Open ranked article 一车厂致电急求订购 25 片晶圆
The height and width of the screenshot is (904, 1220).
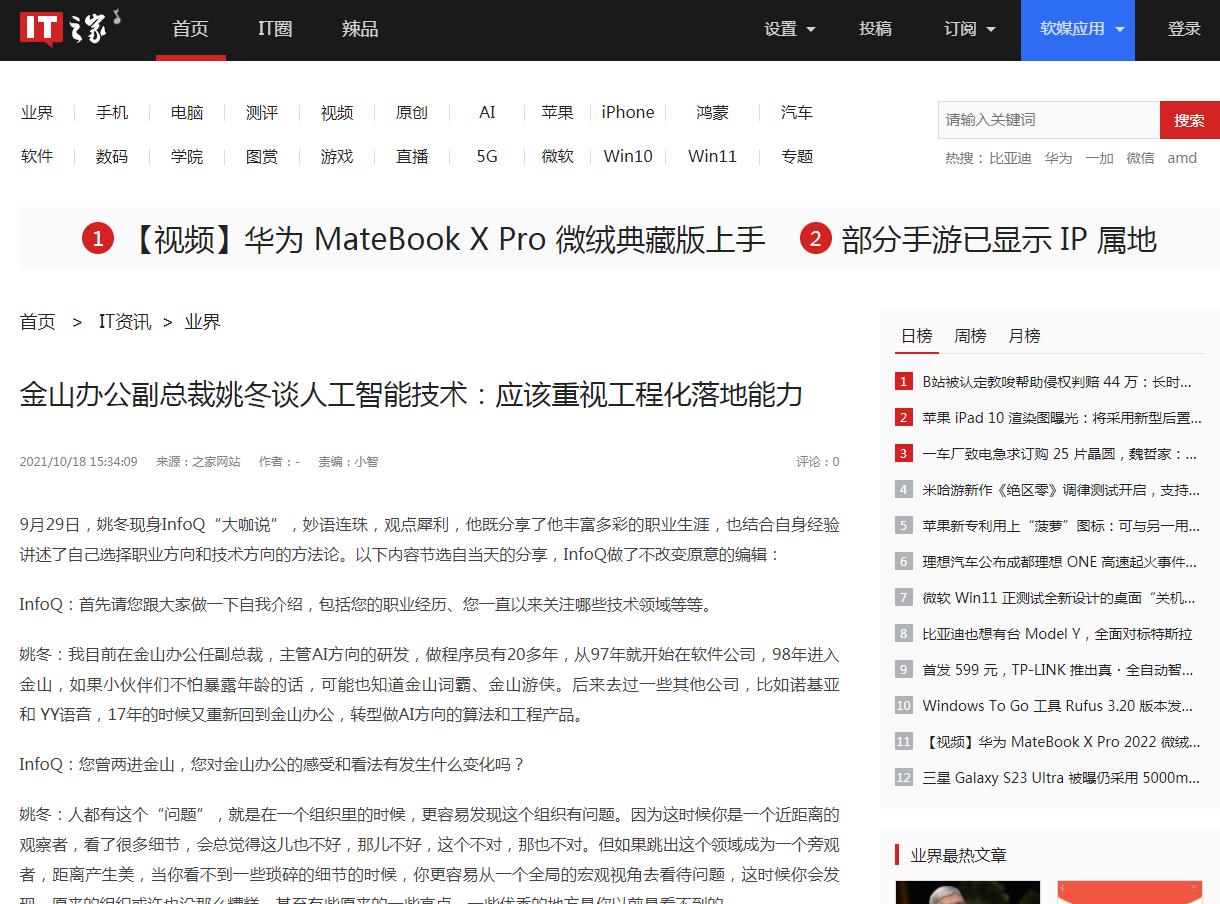pyautogui.click(x=1060, y=454)
